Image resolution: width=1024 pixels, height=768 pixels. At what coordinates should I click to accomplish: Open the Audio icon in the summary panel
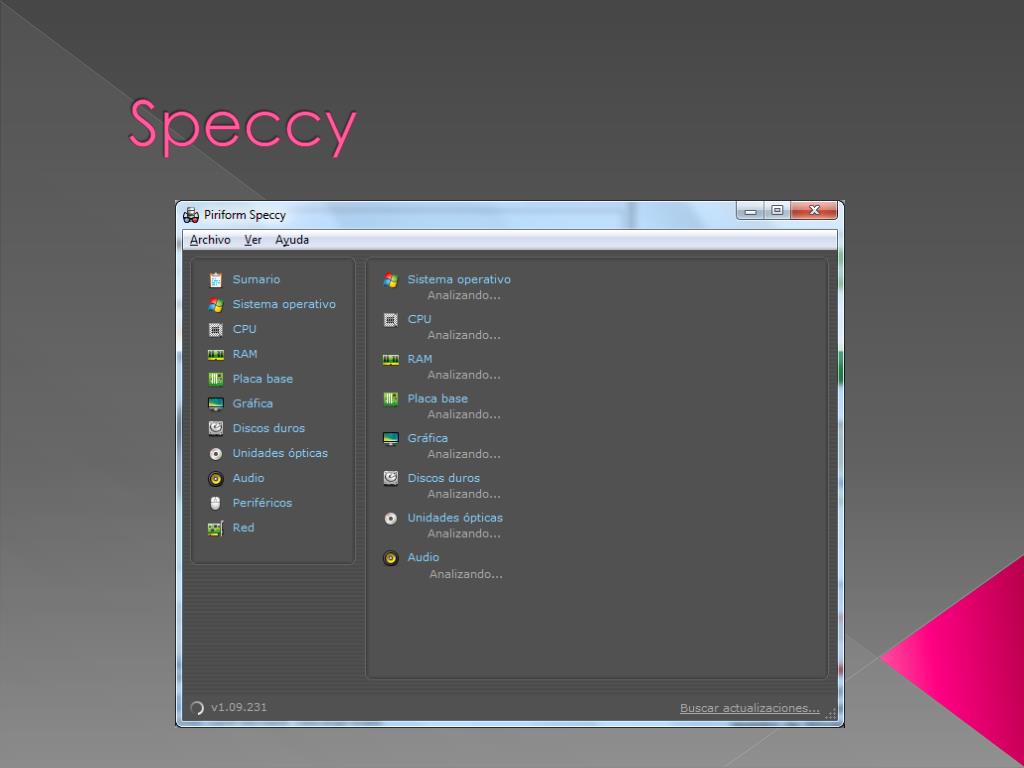pyautogui.click(x=391, y=558)
